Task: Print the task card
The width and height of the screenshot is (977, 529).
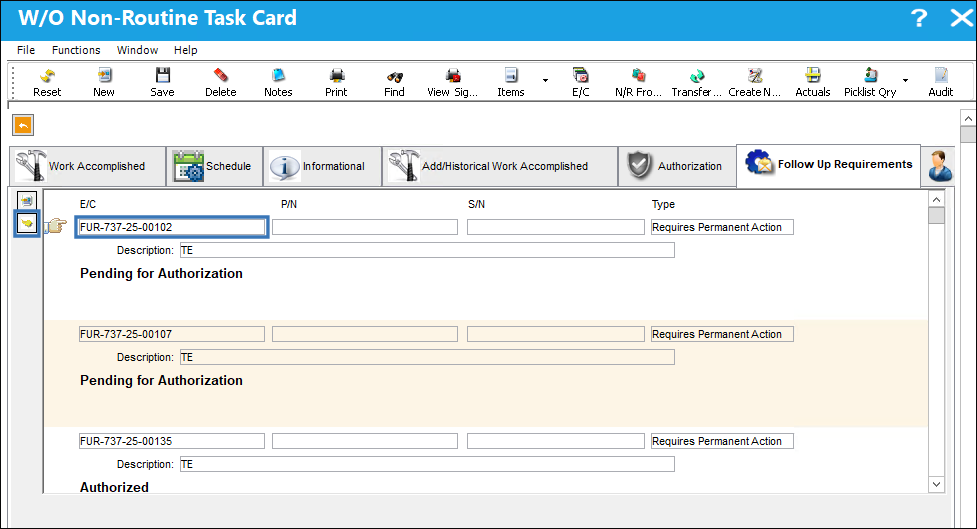Action: point(336,83)
